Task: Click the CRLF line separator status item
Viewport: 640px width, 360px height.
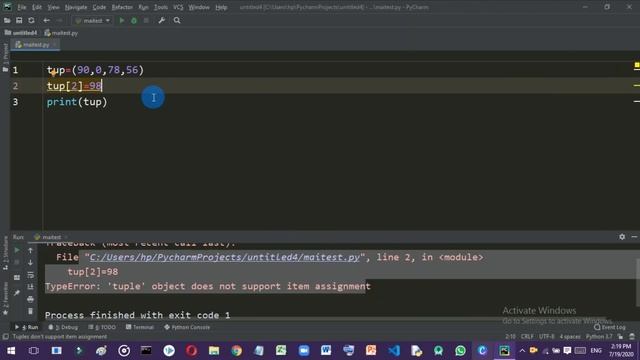Action: [527, 337]
